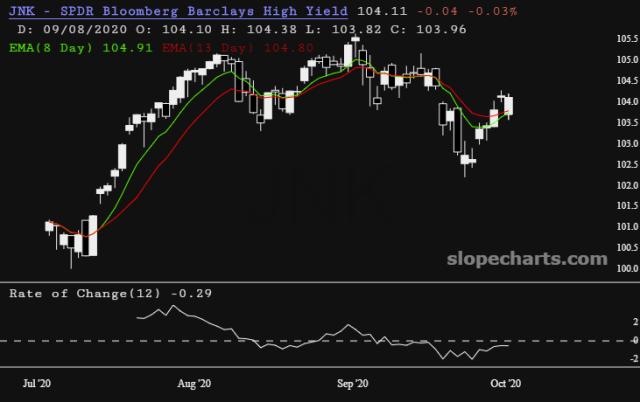Select the Aug '20 date axis label
The width and height of the screenshot is (640, 402).
[x=193, y=383]
